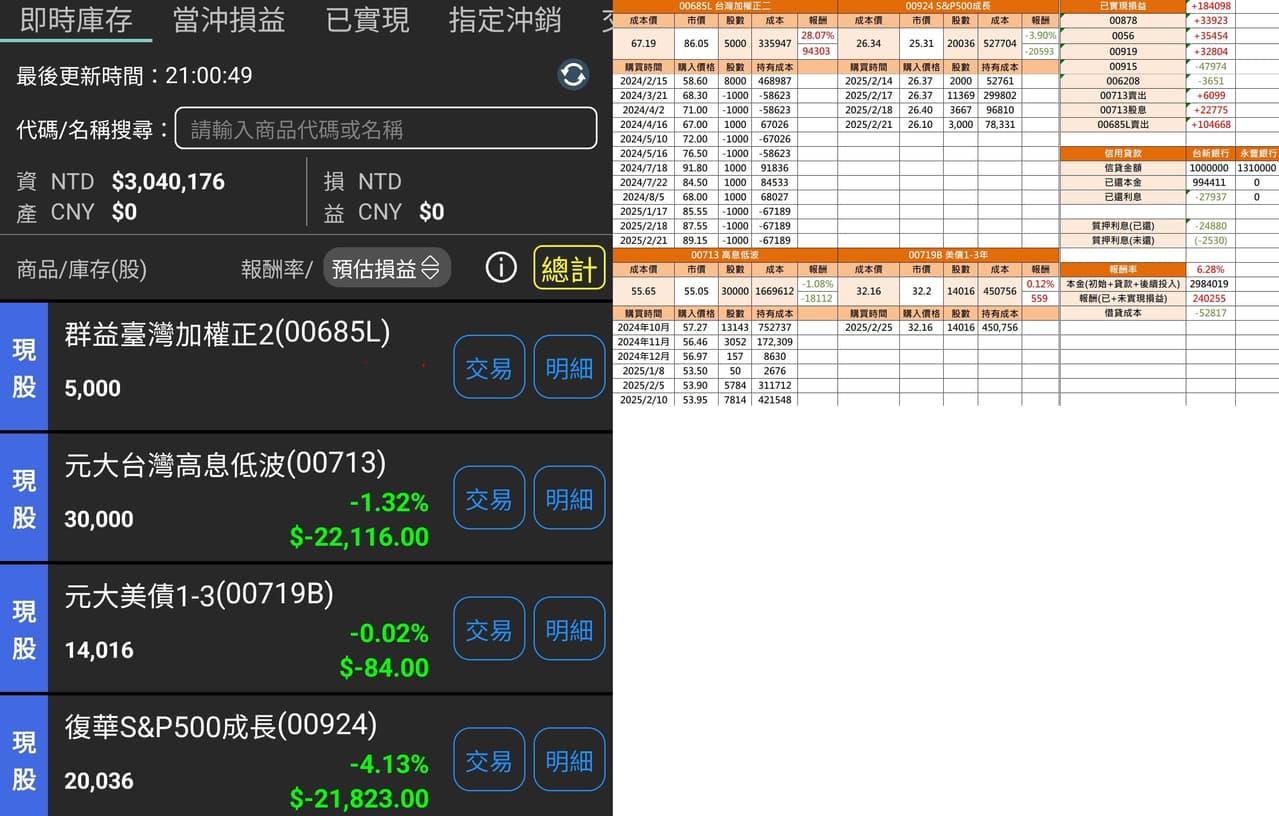Viewport: 1279px width, 816px height.
Task: Click the +104668 realized gain cell
Action: [1211, 125]
